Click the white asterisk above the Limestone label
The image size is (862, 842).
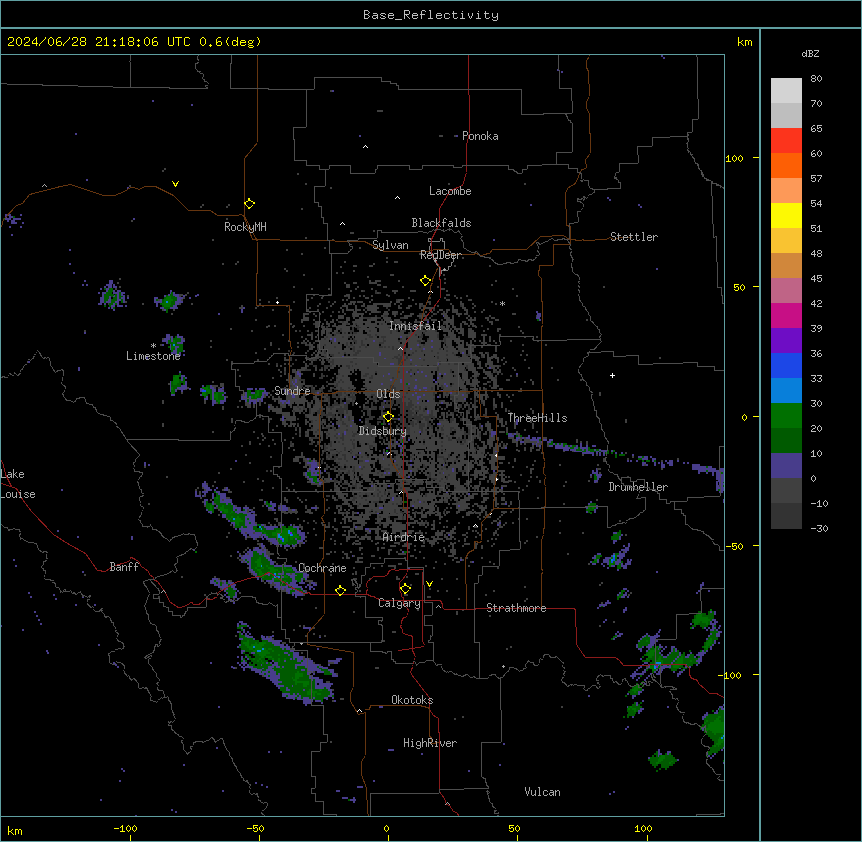point(153,346)
